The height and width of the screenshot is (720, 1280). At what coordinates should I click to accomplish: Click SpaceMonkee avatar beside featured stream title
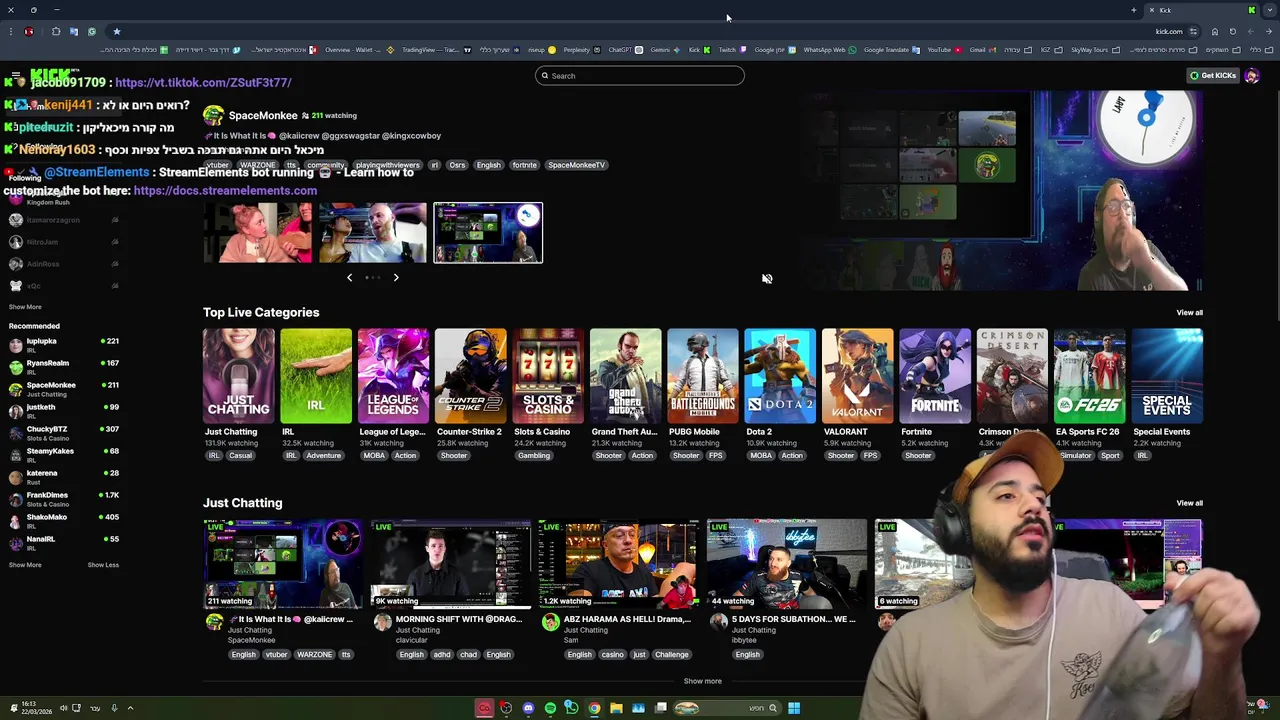[x=213, y=116]
